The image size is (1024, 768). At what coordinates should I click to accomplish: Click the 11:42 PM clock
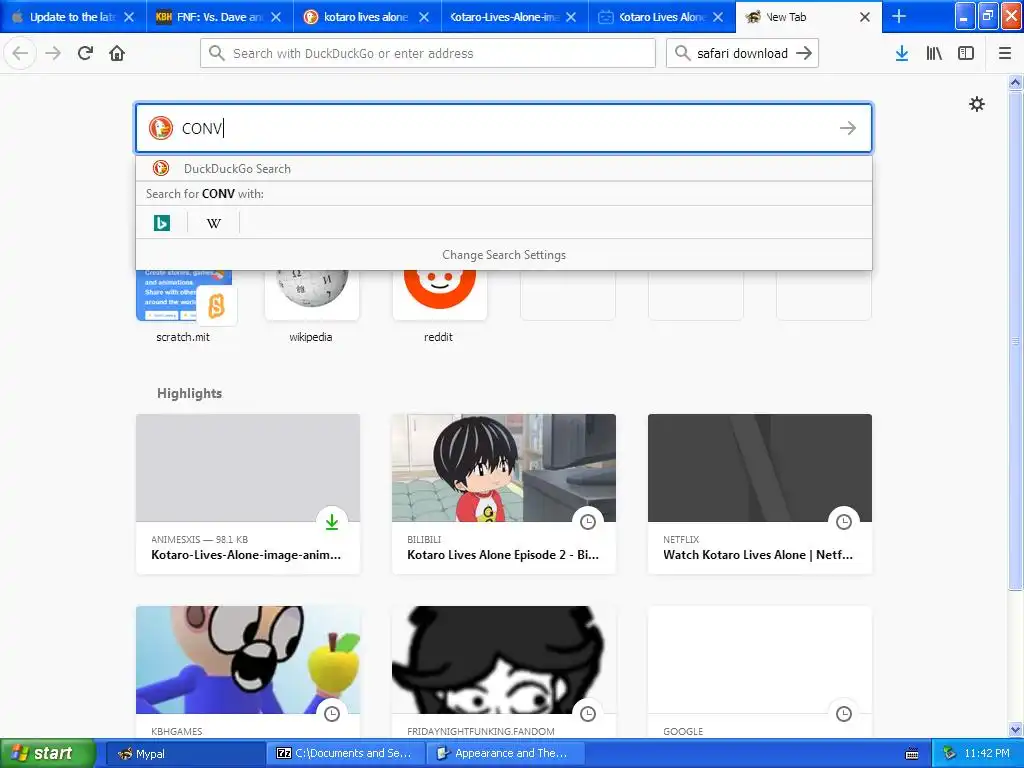986,754
